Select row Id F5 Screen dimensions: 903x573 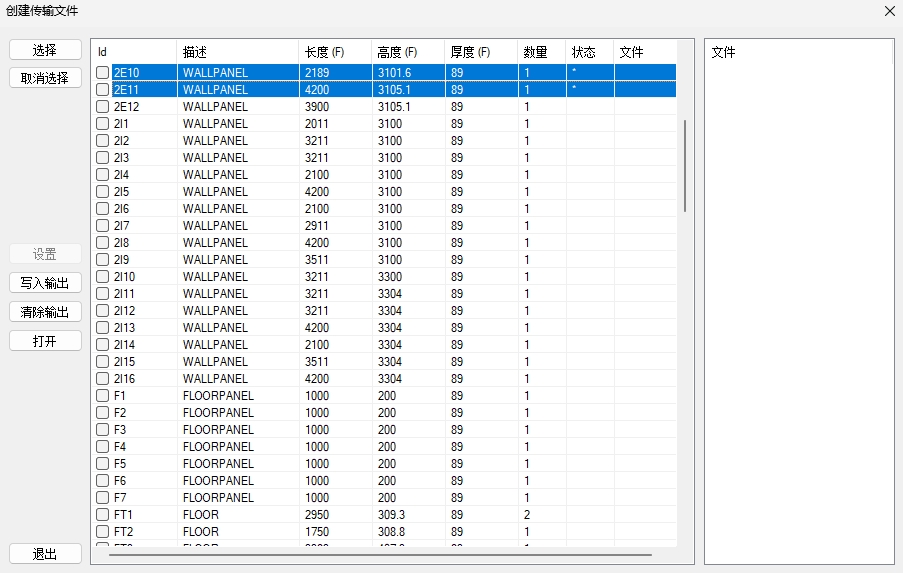coord(120,464)
